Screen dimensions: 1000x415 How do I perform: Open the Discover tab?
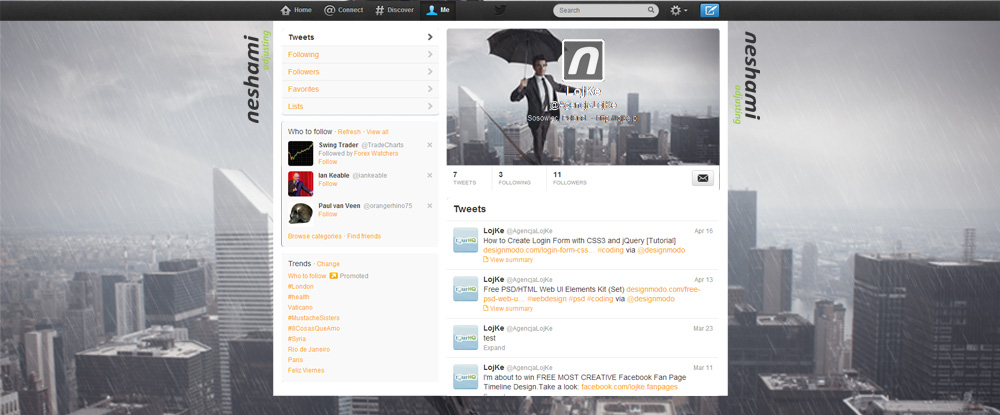tap(394, 10)
